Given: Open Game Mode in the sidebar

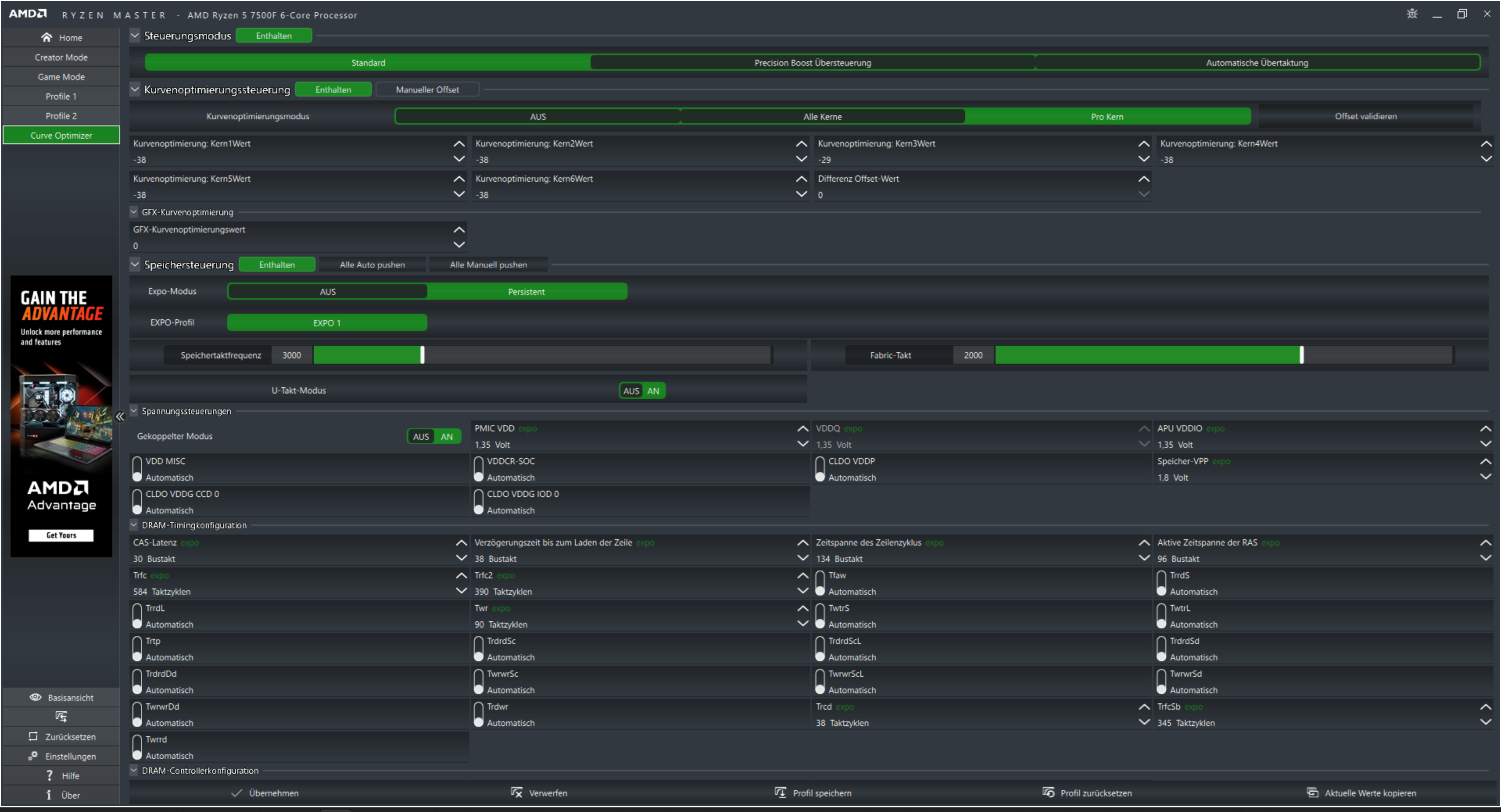Looking at the screenshot, I should tap(61, 76).
